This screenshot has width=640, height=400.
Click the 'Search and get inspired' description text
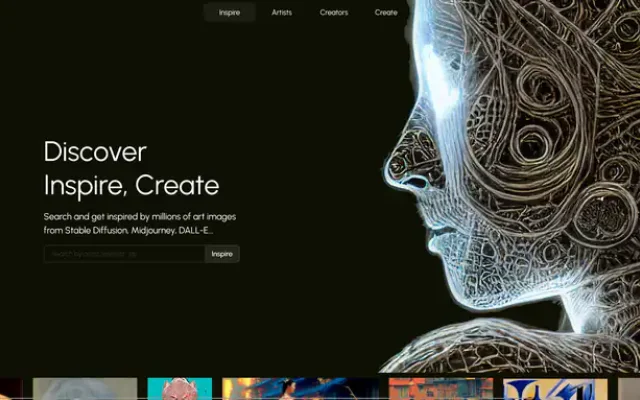(x=140, y=223)
